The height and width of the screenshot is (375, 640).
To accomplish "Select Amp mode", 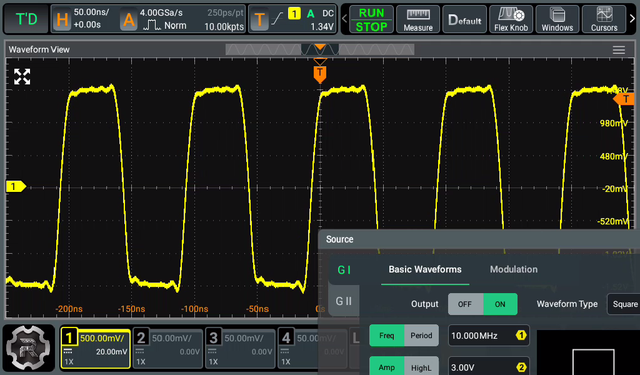I will coord(387,367).
